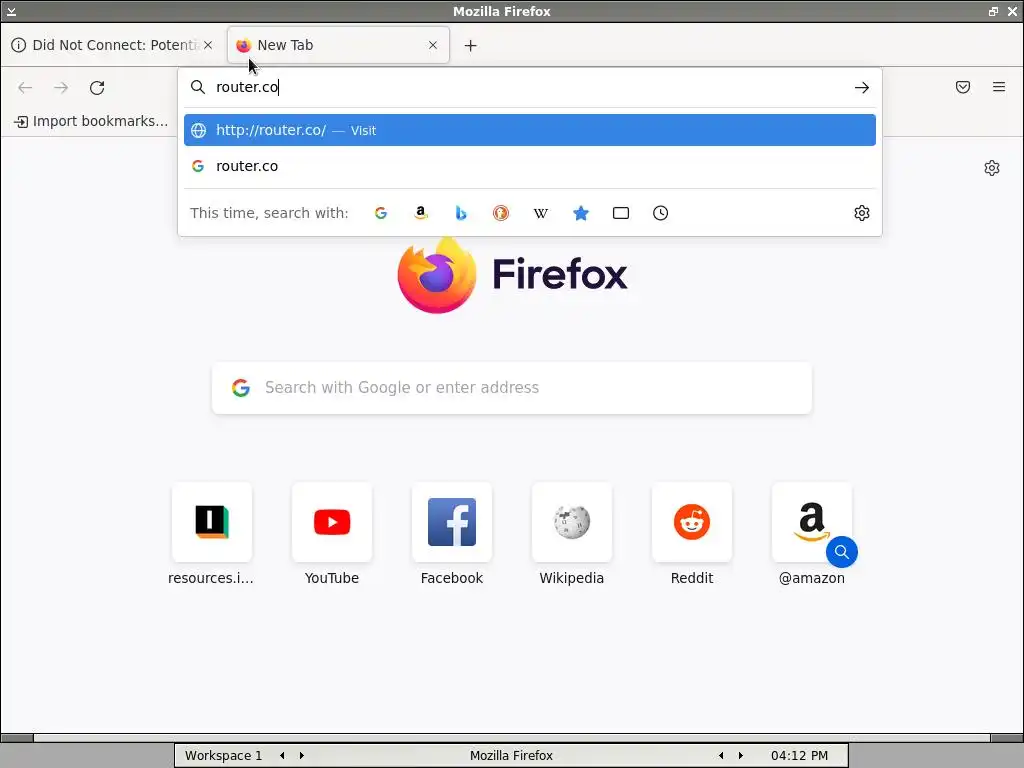Select the router.co Google search suggestion
Viewport: 1024px width, 768px height.
tap(530, 166)
